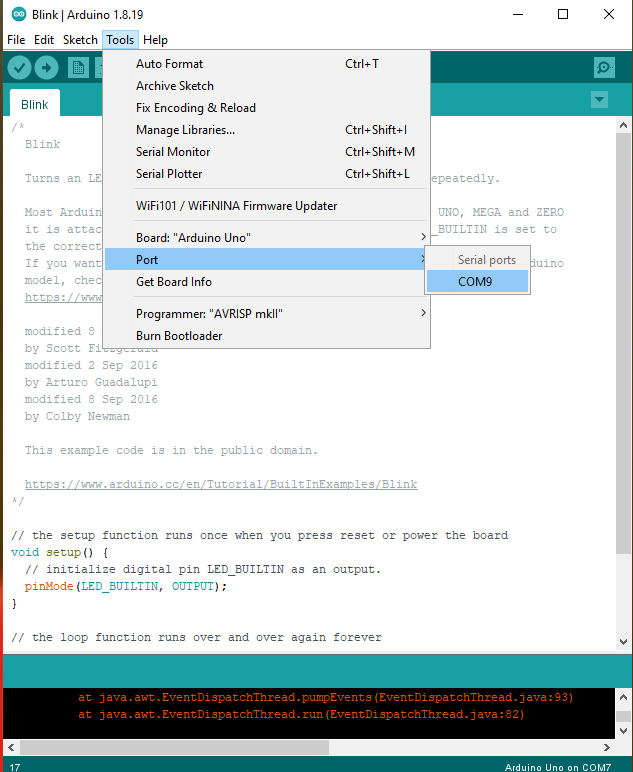
Task: Choose Auto Format
Action: coord(267,64)
